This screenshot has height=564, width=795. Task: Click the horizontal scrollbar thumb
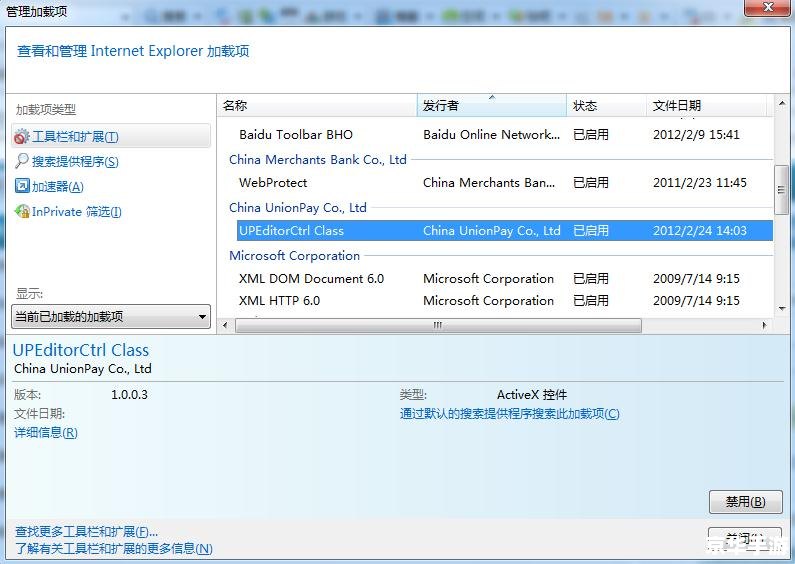coord(438,326)
